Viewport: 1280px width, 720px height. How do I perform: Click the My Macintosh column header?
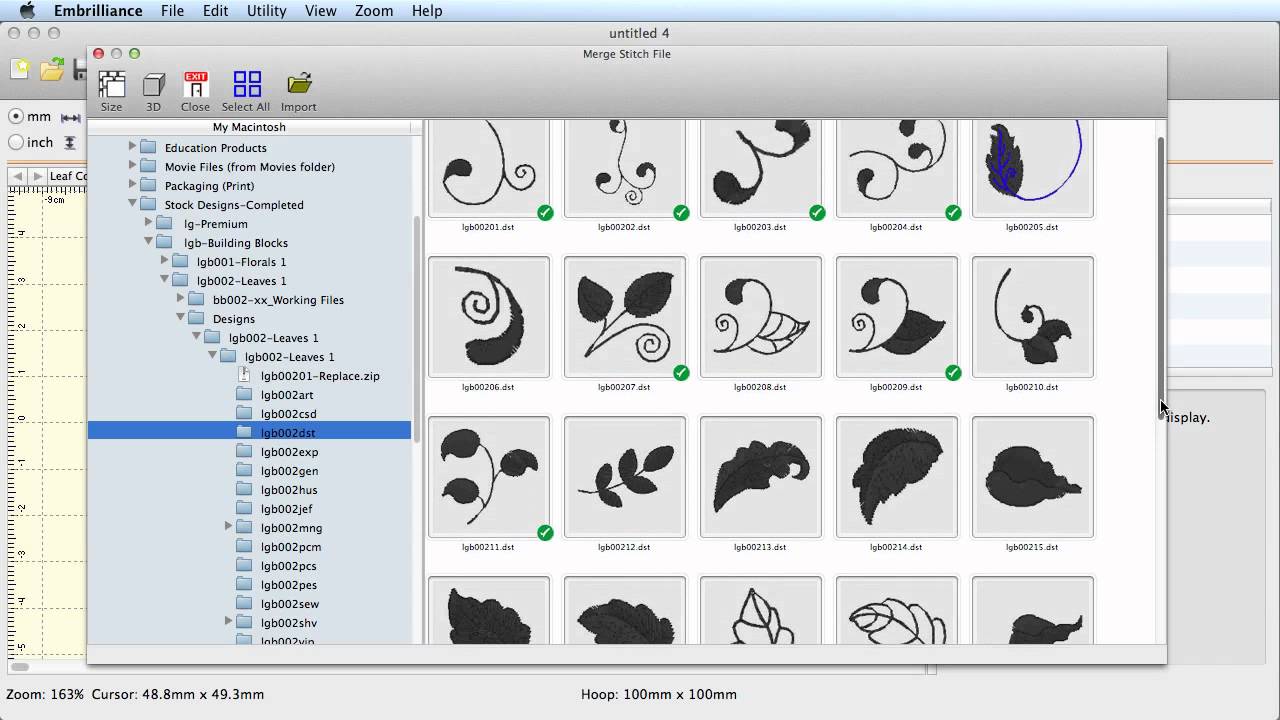tap(249, 127)
